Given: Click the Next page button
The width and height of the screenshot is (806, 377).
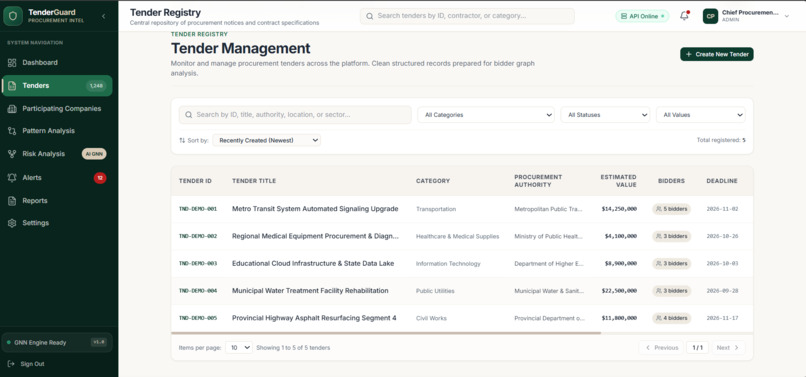Looking at the screenshot, I should point(728,348).
